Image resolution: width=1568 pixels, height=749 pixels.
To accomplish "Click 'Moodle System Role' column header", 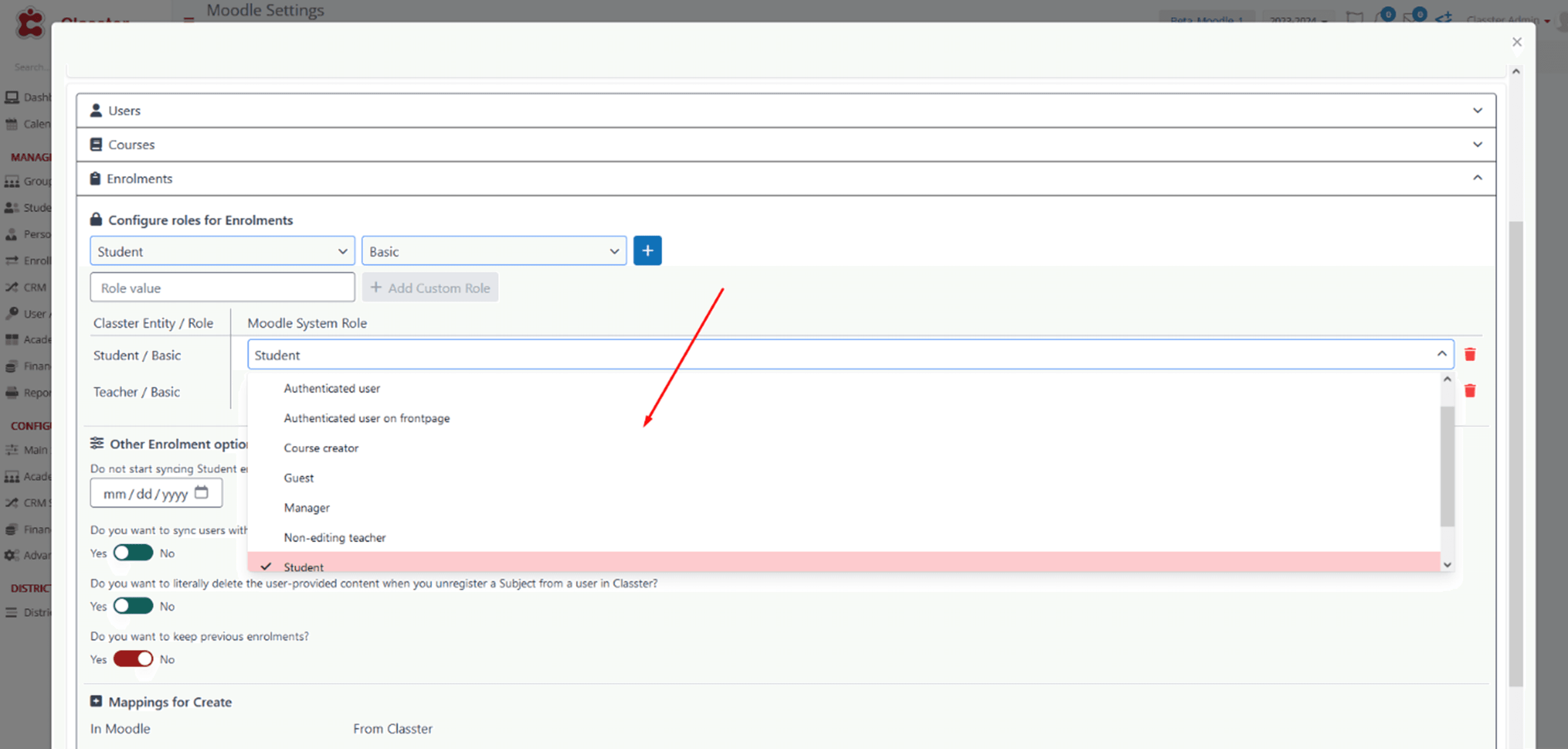I will pos(307,323).
